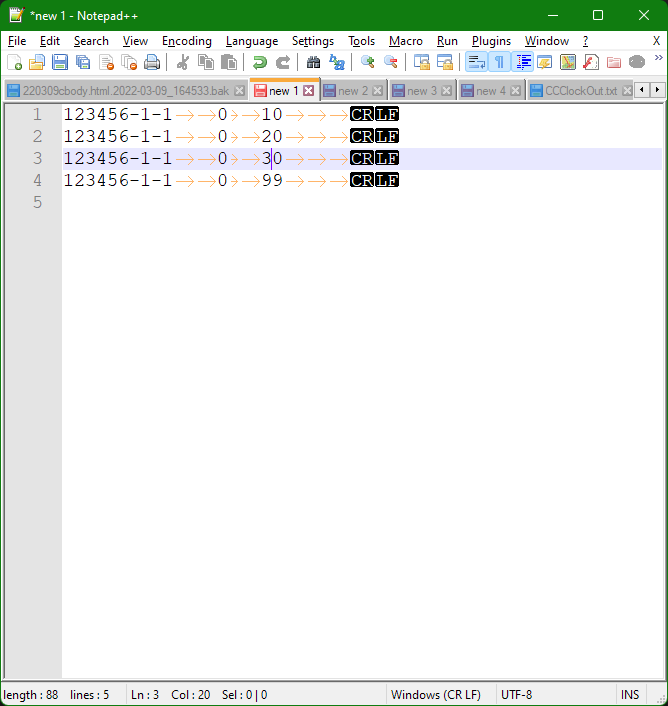Open the Run menu

[x=447, y=41]
